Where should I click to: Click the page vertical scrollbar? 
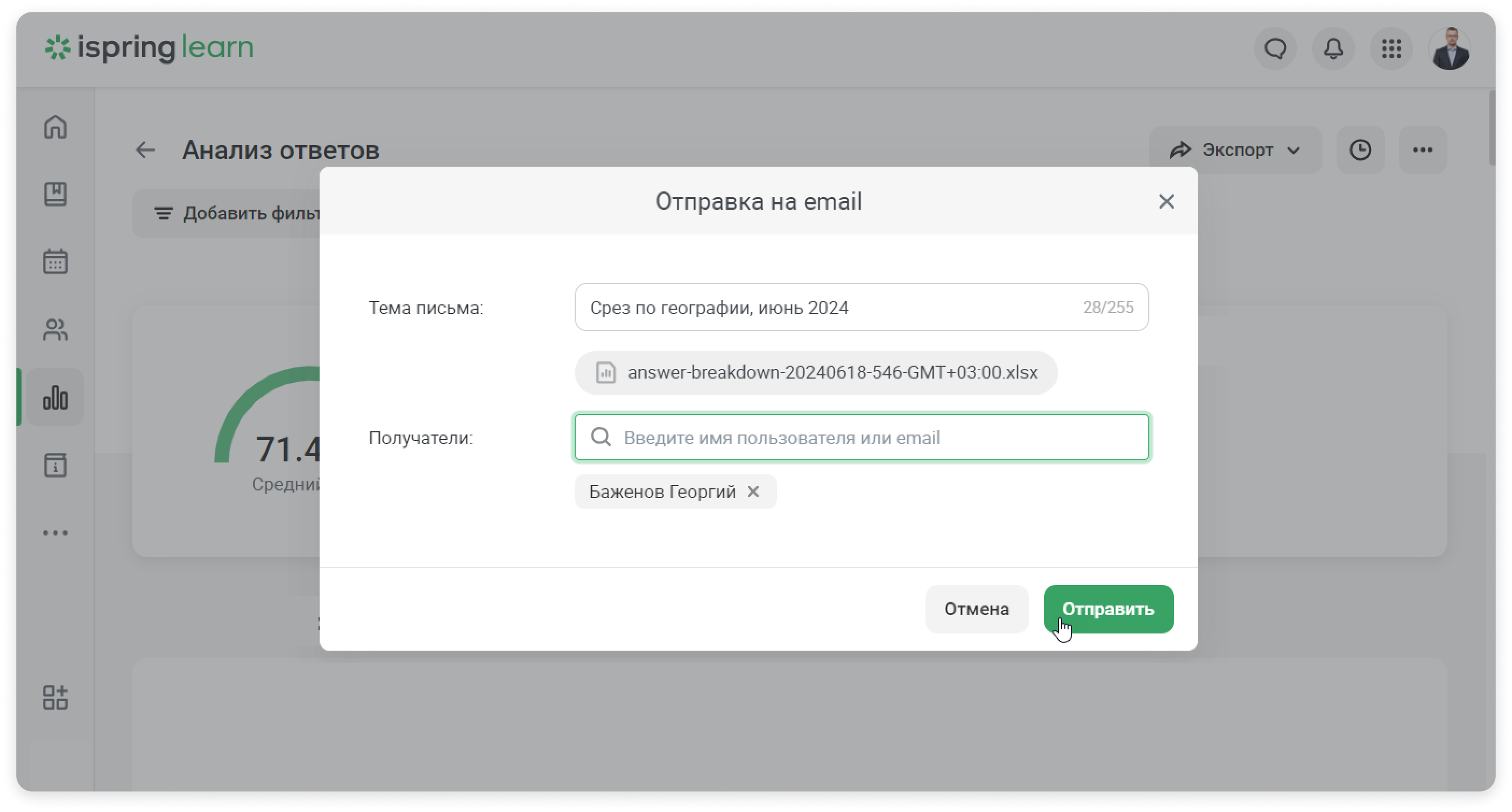[x=1493, y=128]
